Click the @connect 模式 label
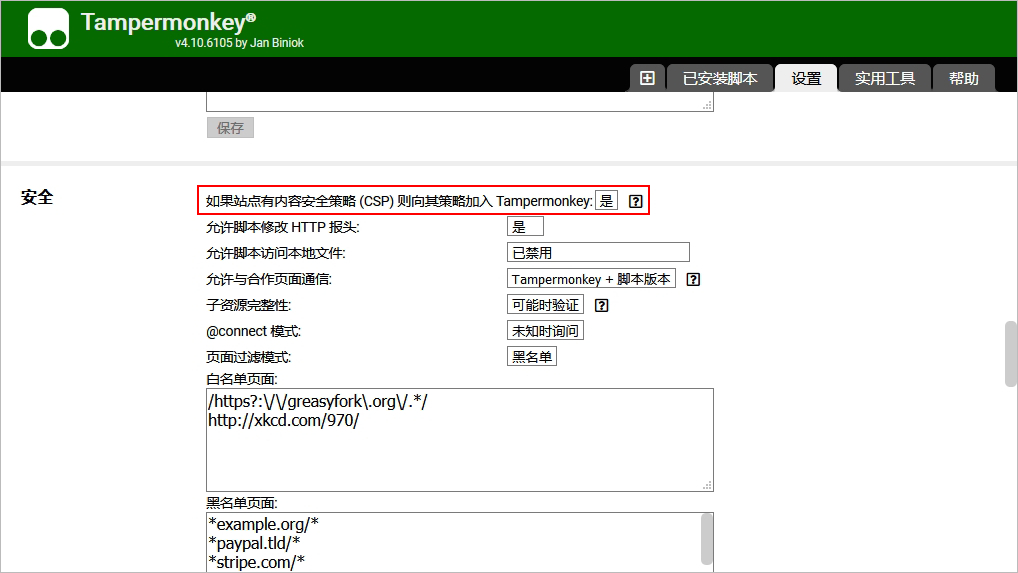The image size is (1018, 573). coord(253,331)
